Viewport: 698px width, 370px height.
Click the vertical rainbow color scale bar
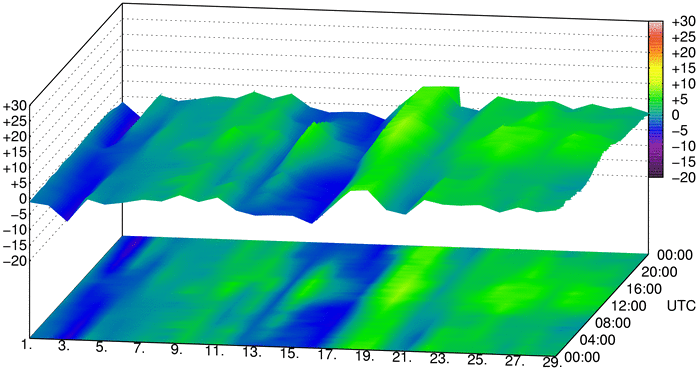[x=656, y=99]
